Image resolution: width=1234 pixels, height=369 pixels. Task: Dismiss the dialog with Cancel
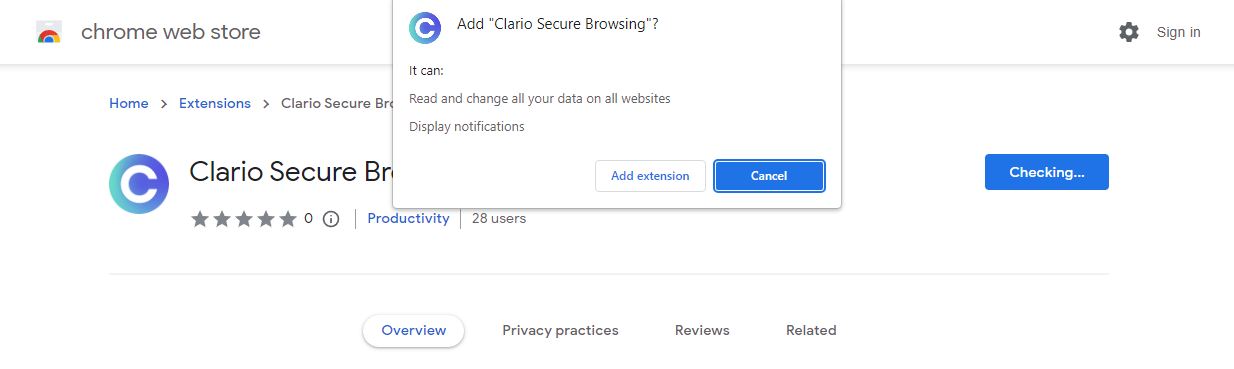click(769, 176)
